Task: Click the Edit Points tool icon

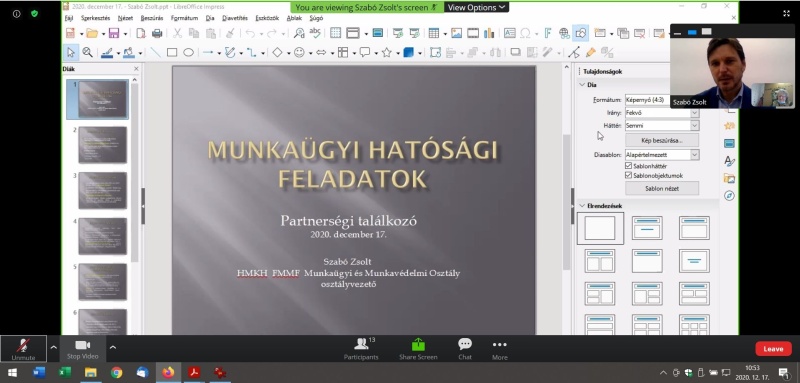Action: pyautogui.click(x=574, y=52)
